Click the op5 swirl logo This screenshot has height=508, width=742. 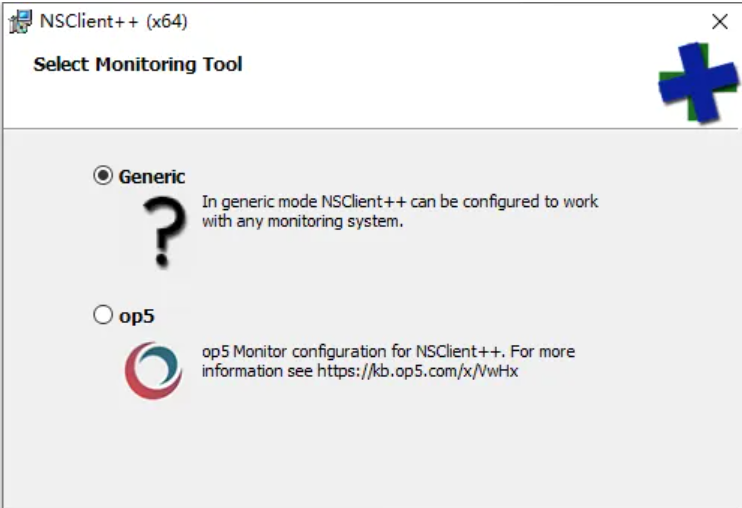(x=153, y=370)
